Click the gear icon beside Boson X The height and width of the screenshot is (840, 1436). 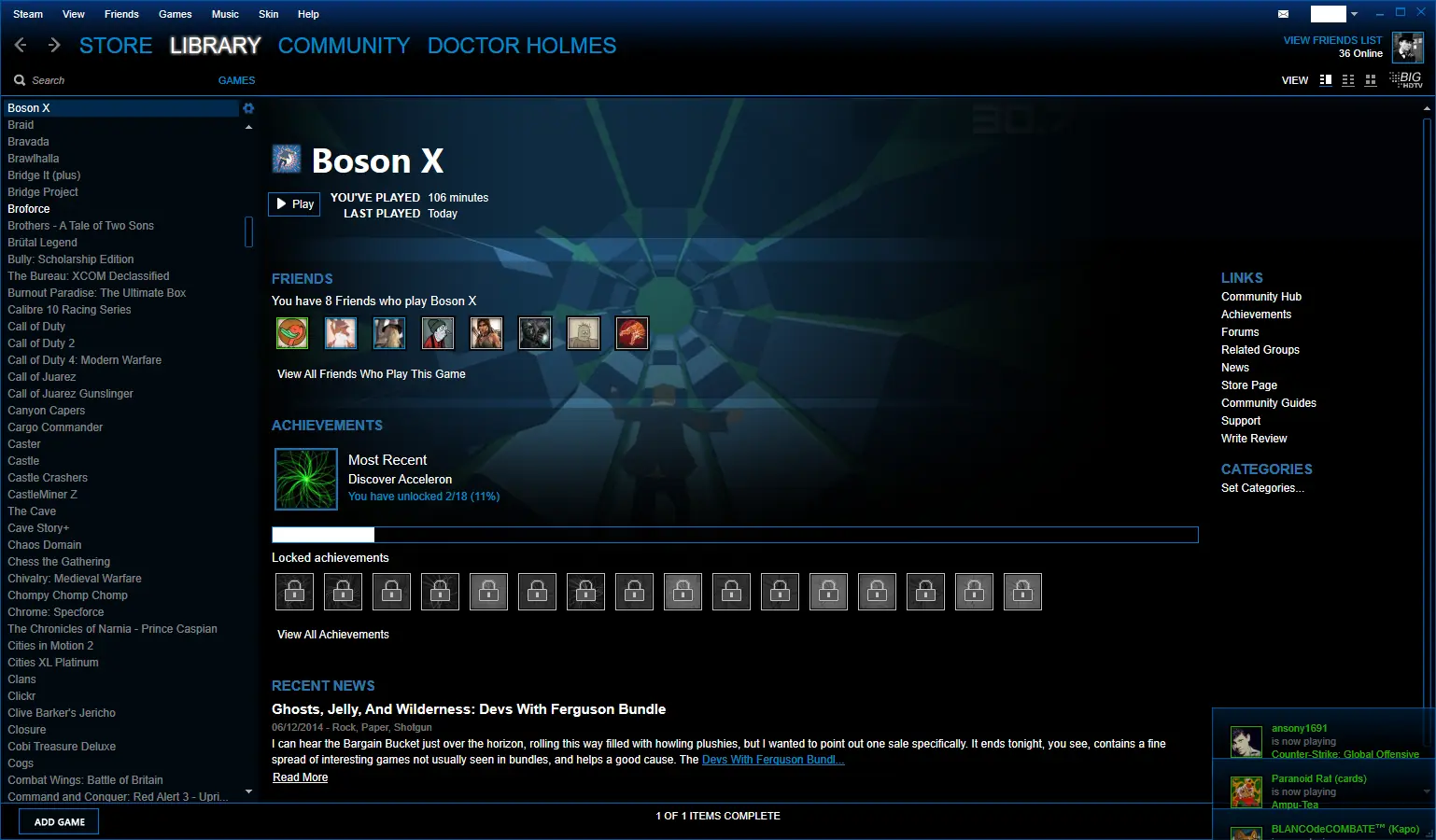[x=248, y=108]
